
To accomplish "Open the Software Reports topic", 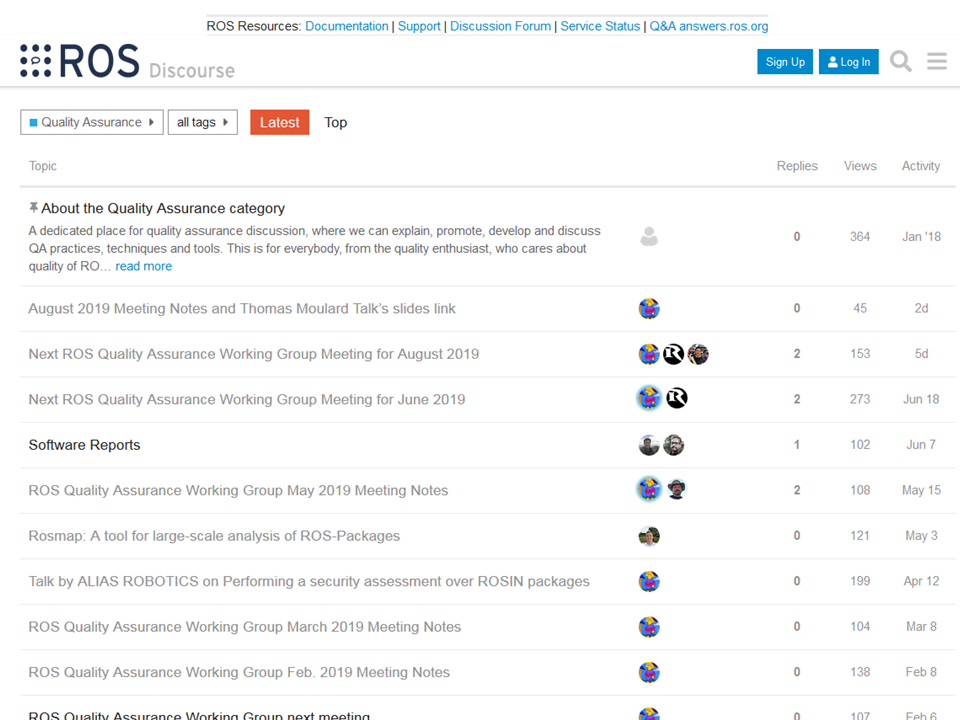I will point(84,445).
